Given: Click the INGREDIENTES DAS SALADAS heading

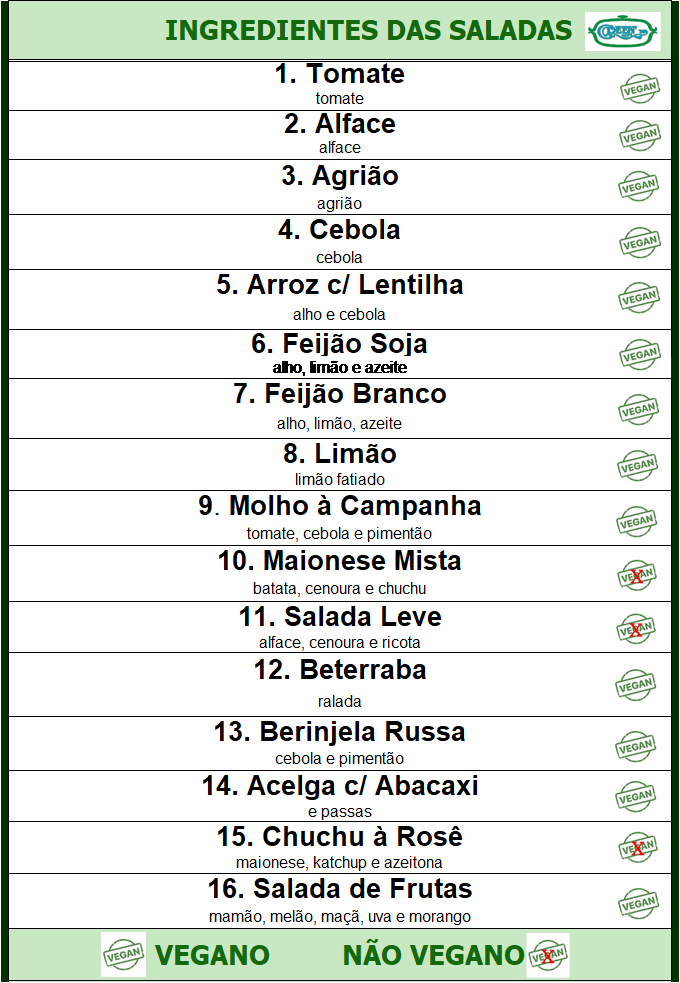Looking at the screenshot, I should [x=368, y=30].
